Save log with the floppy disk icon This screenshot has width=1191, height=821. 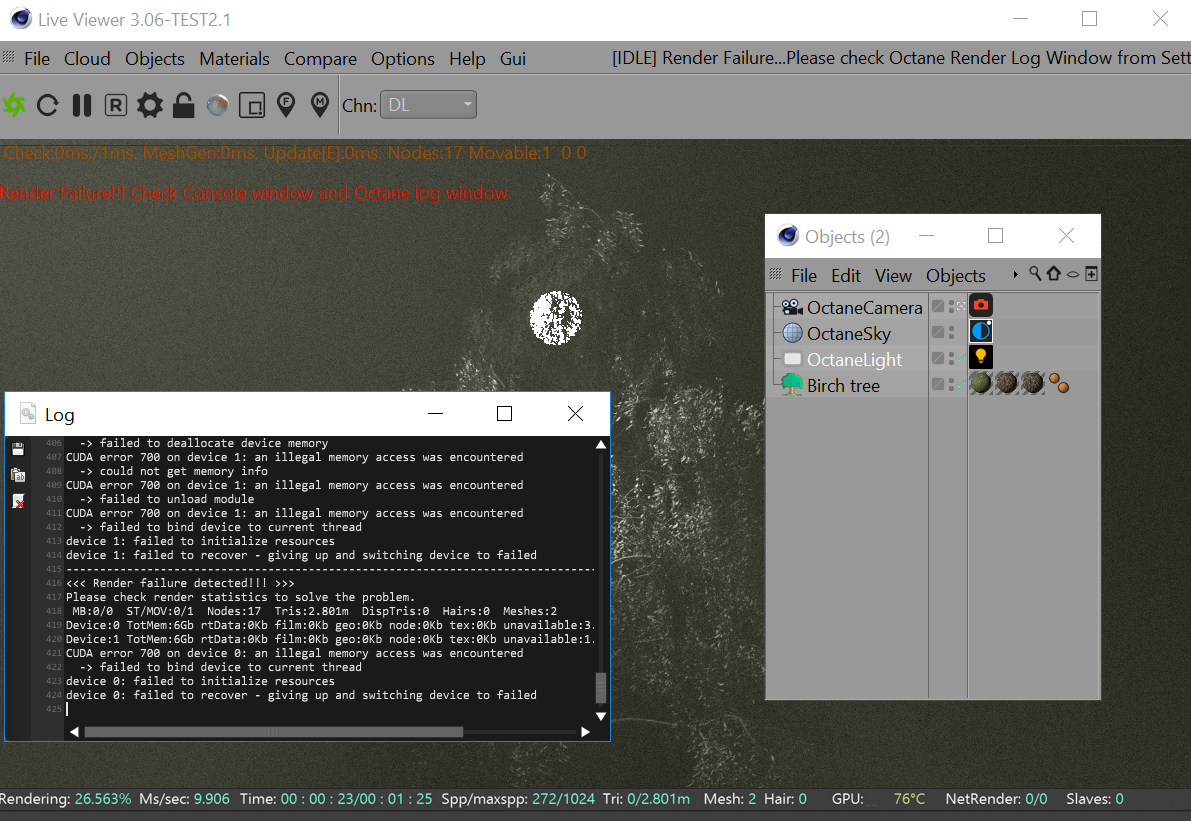[x=18, y=449]
